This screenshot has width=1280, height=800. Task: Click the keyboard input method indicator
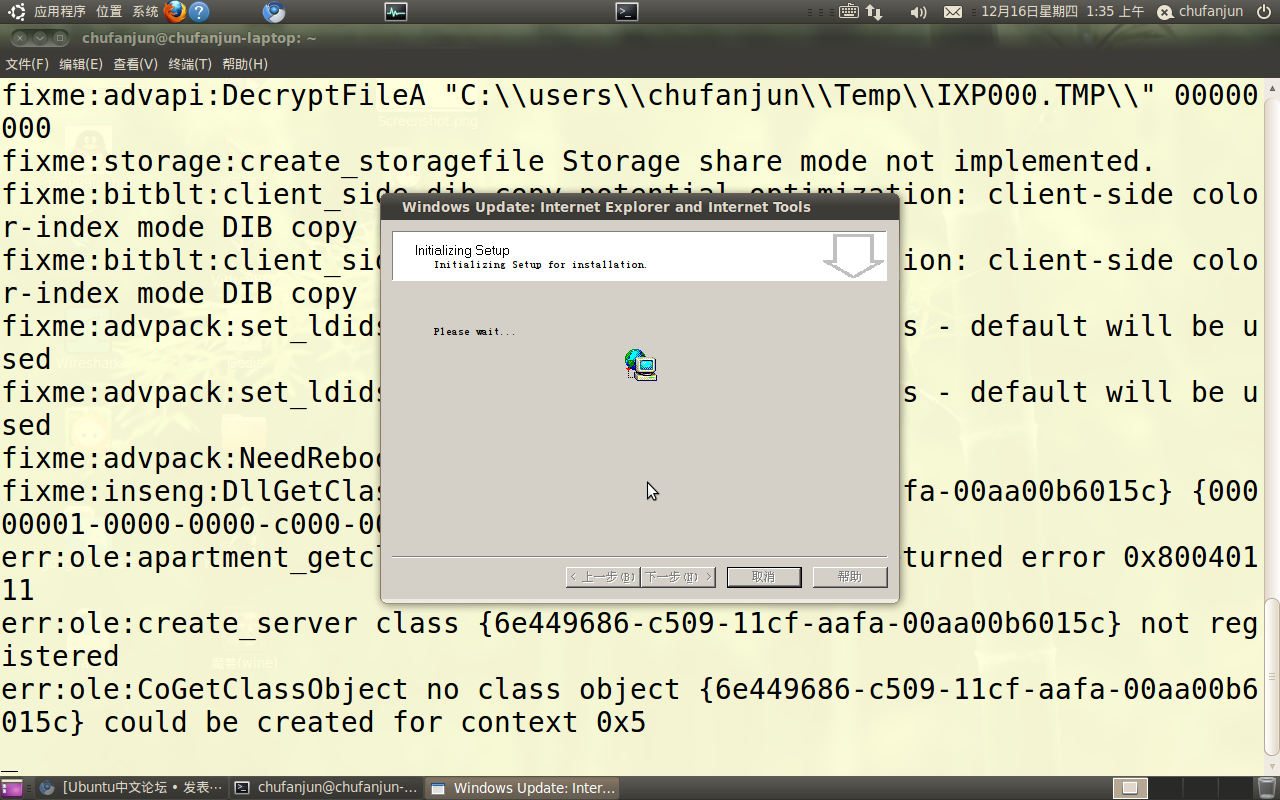(x=849, y=12)
